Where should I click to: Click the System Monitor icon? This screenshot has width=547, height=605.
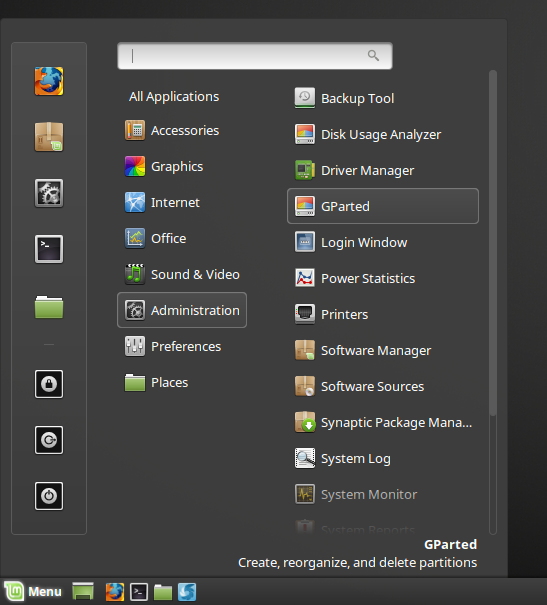click(305, 494)
